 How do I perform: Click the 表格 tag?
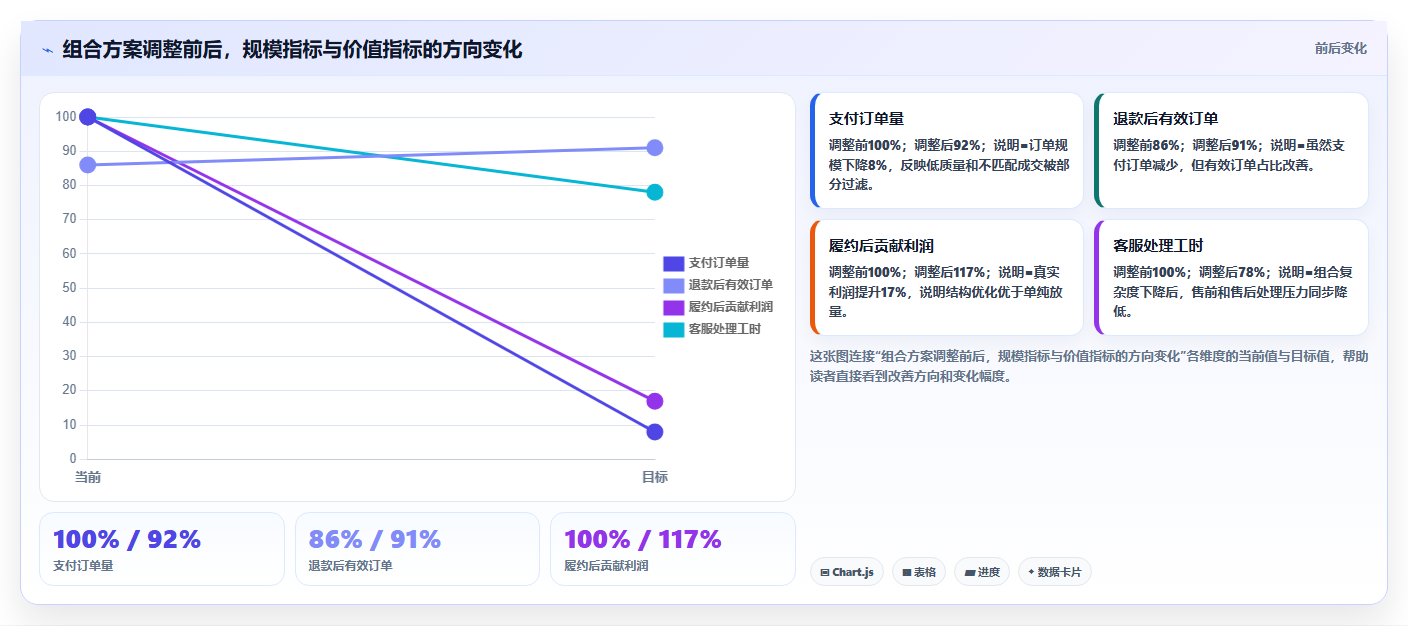[x=918, y=572]
